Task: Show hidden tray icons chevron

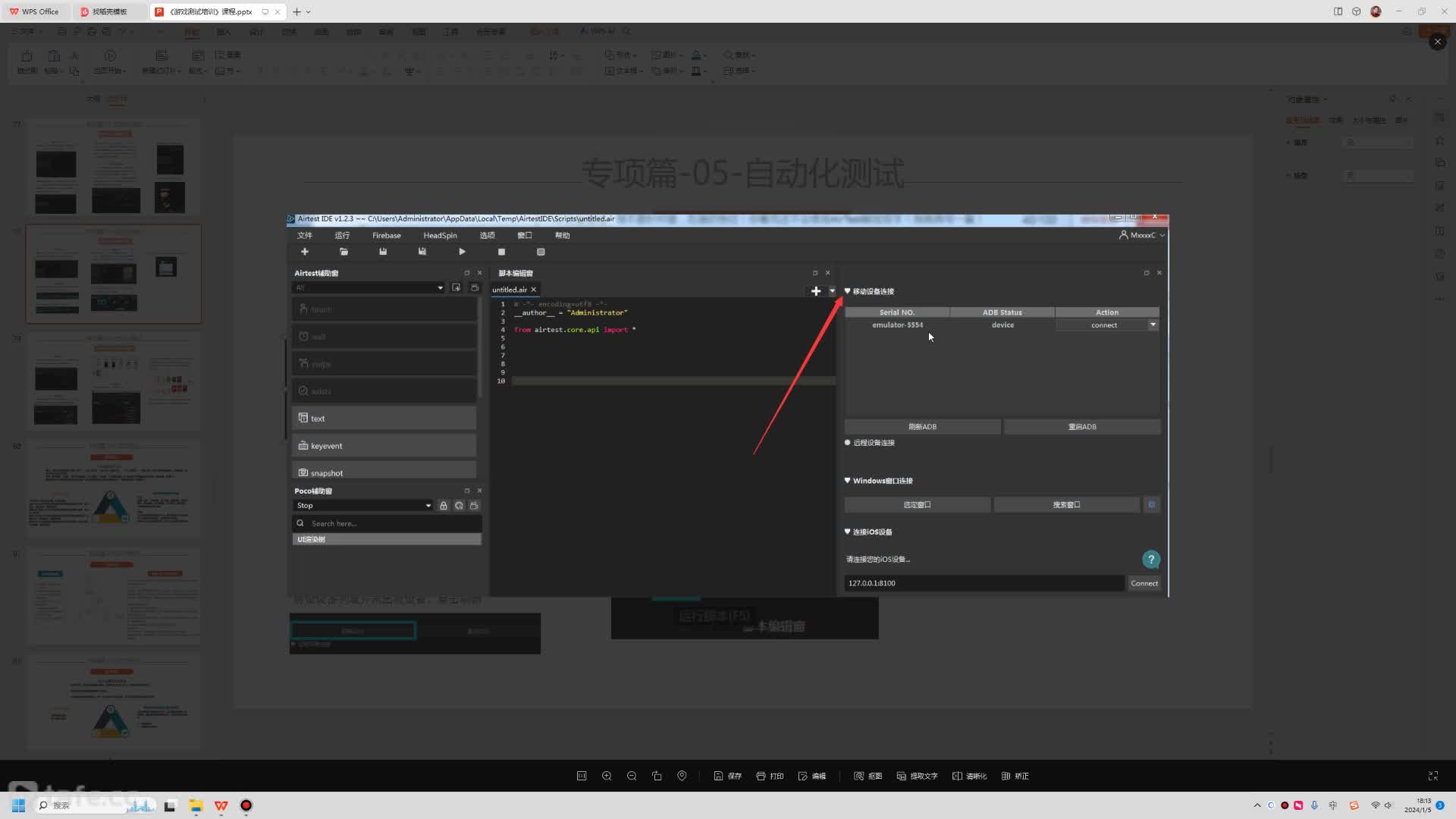Action: tap(1257, 805)
